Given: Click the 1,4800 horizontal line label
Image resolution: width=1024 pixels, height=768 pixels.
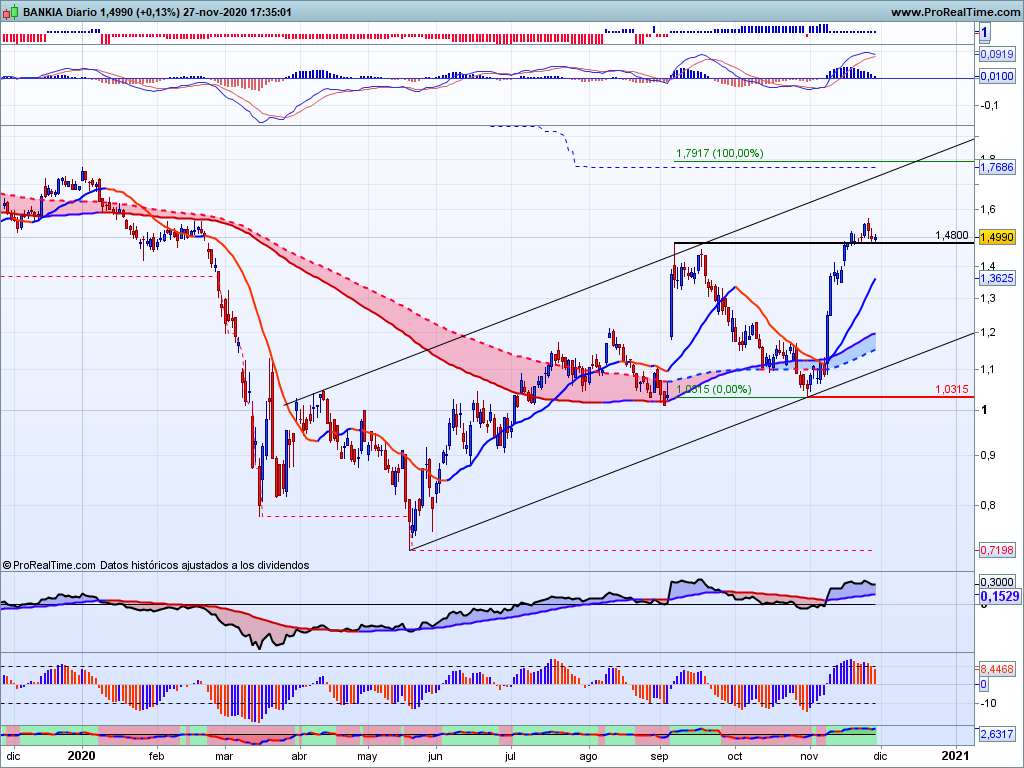Looking at the screenshot, I should pos(952,235).
